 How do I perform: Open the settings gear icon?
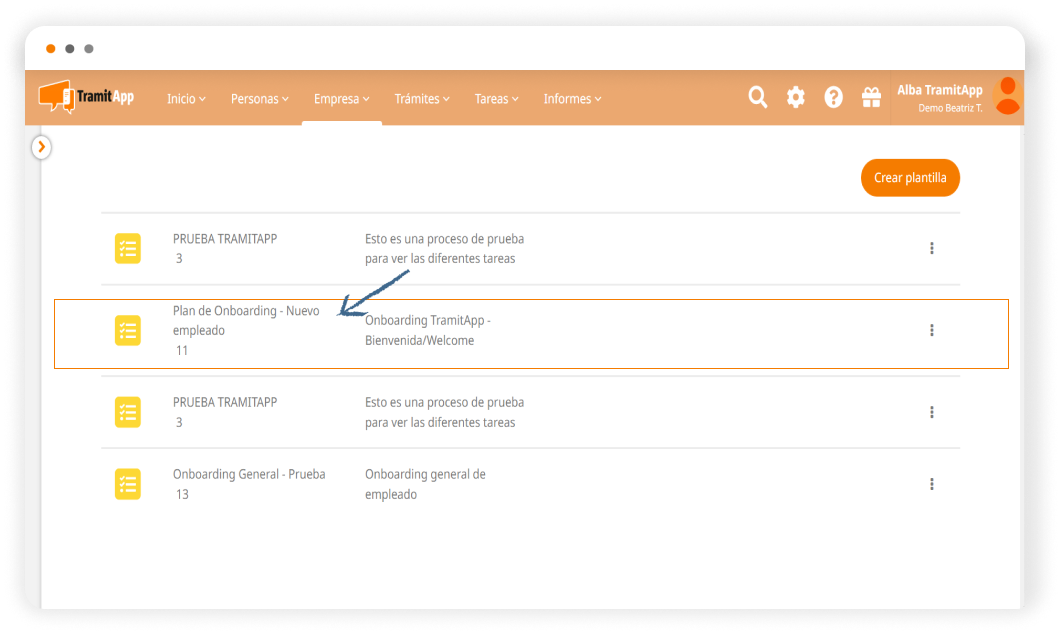click(x=795, y=97)
